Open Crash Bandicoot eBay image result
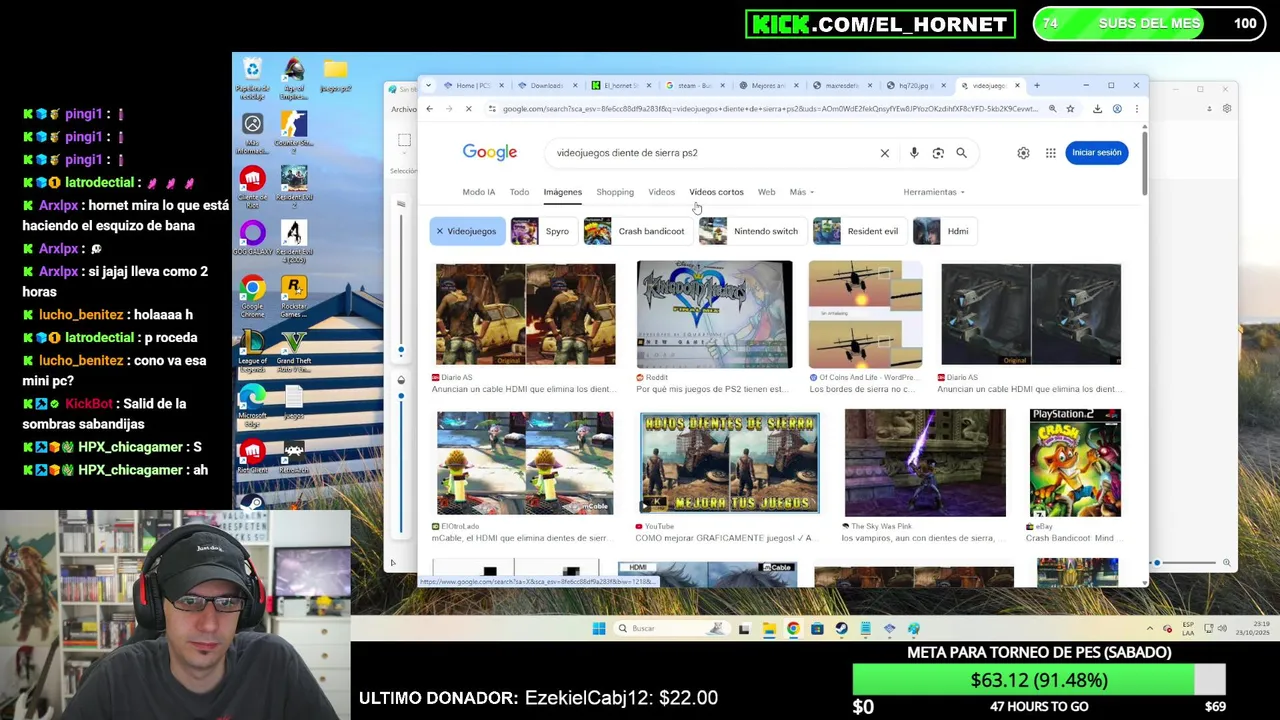This screenshot has height=720, width=1280. [x=1075, y=462]
